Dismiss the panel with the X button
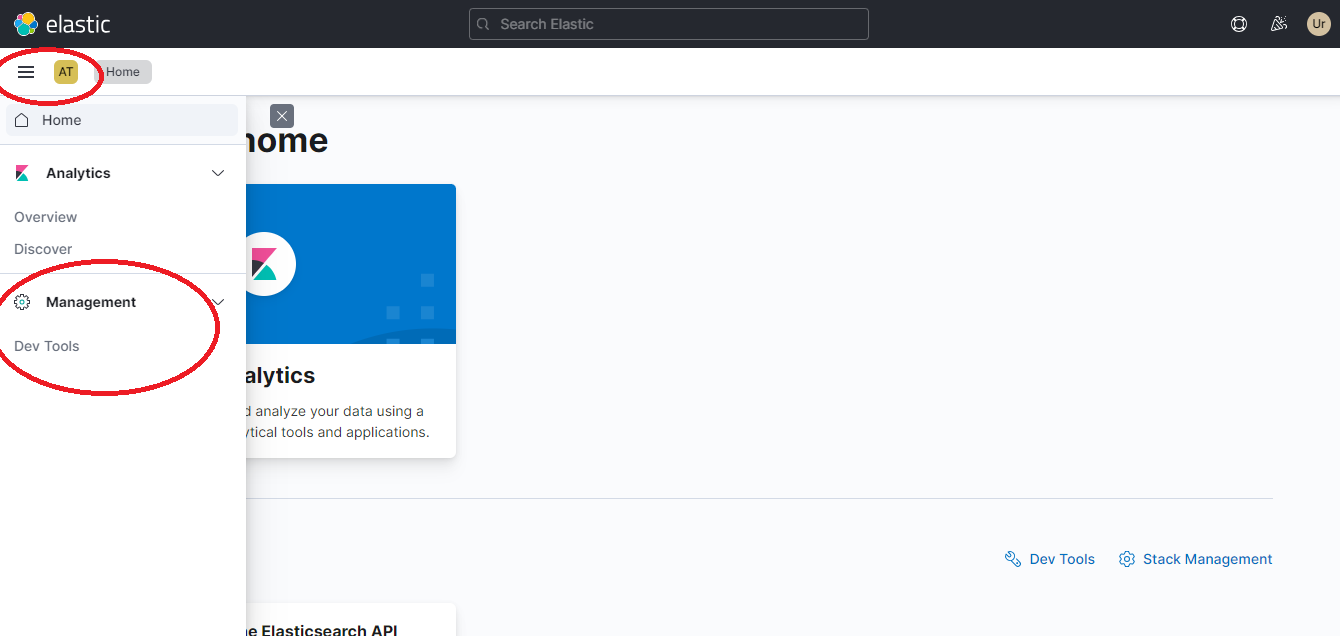The width and height of the screenshot is (1340, 636). (281, 115)
